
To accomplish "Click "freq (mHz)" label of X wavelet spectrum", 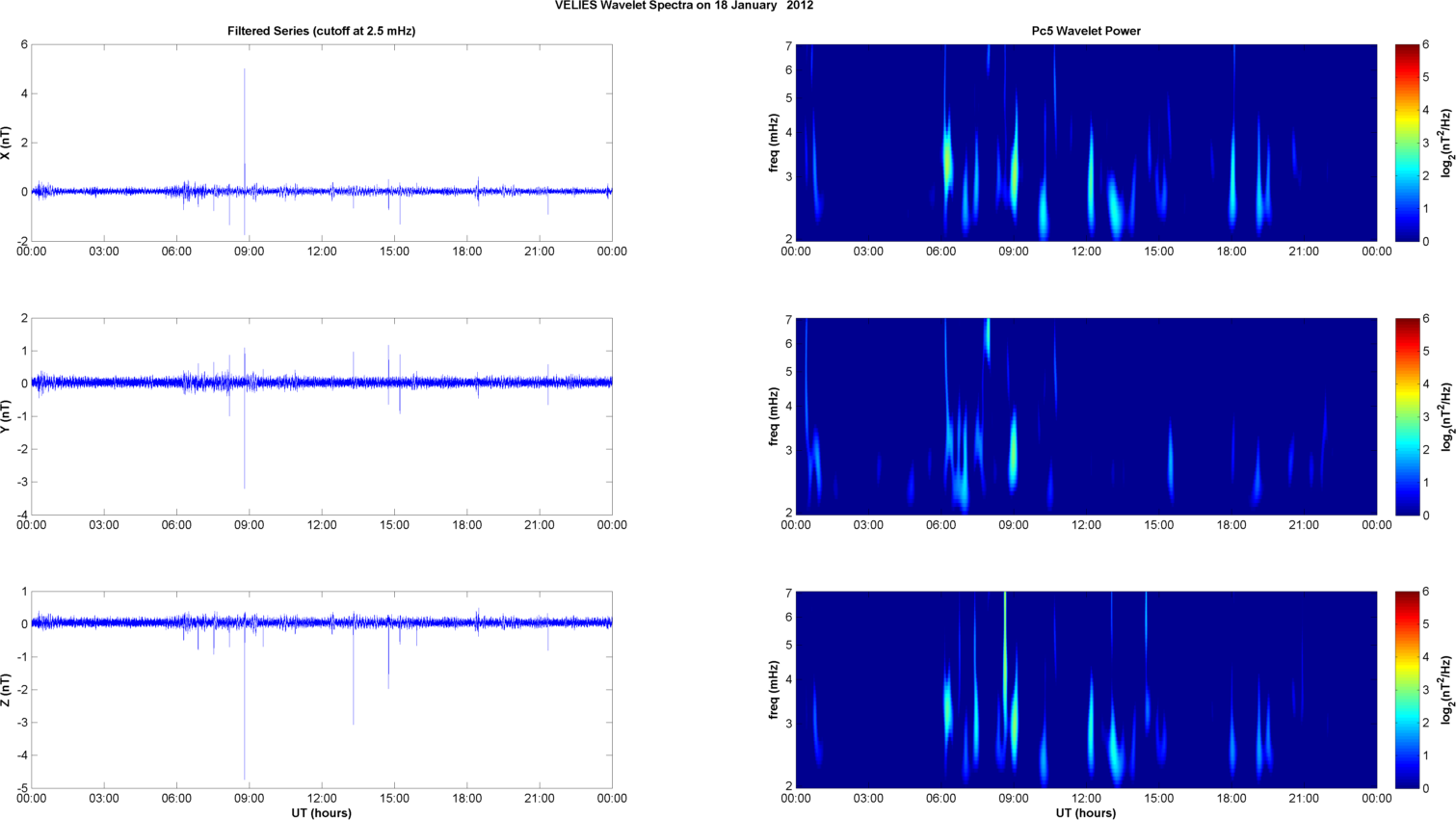I will (774, 143).
